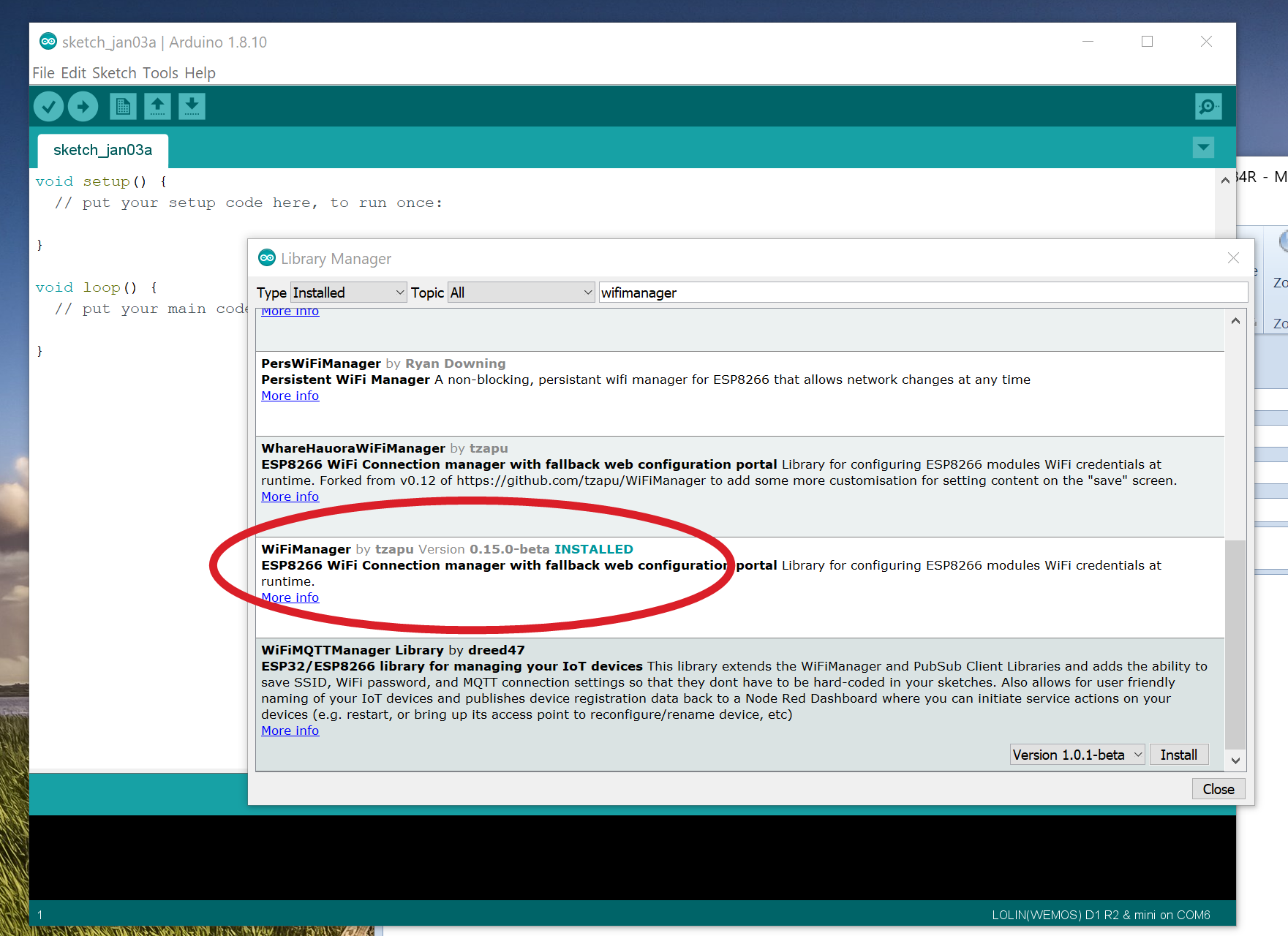This screenshot has width=1288, height=936.
Task: Click the Library Manager scrollbar down arrow
Action: [1235, 760]
